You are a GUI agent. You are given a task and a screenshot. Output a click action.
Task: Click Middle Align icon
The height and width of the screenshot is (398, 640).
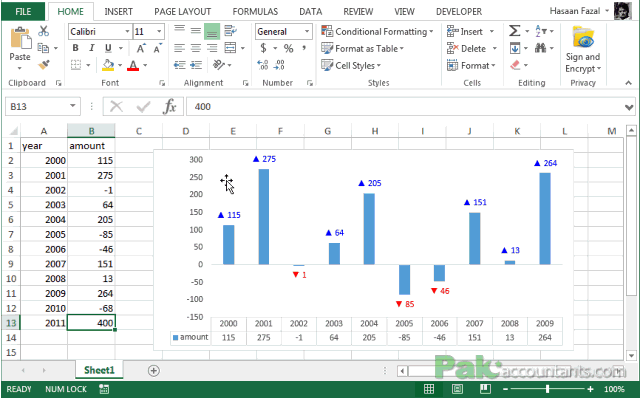coord(196,30)
